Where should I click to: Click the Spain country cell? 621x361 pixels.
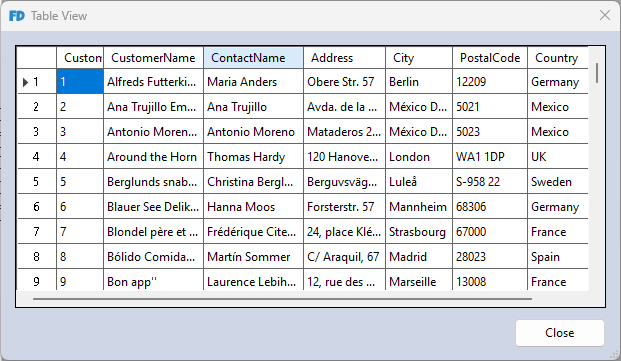pos(558,256)
